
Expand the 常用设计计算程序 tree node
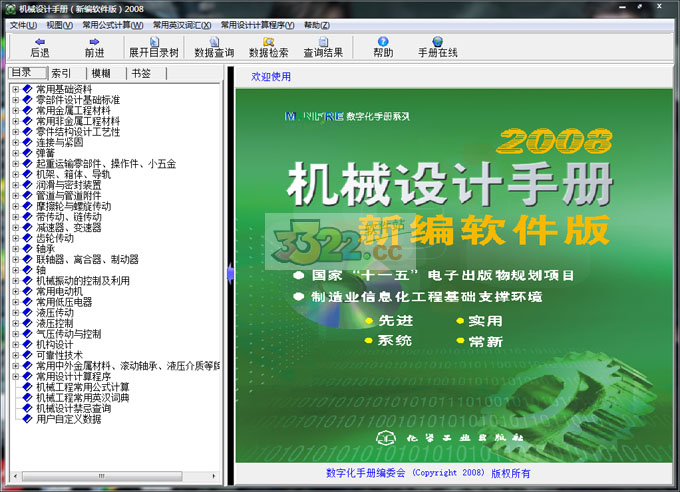tap(16, 377)
